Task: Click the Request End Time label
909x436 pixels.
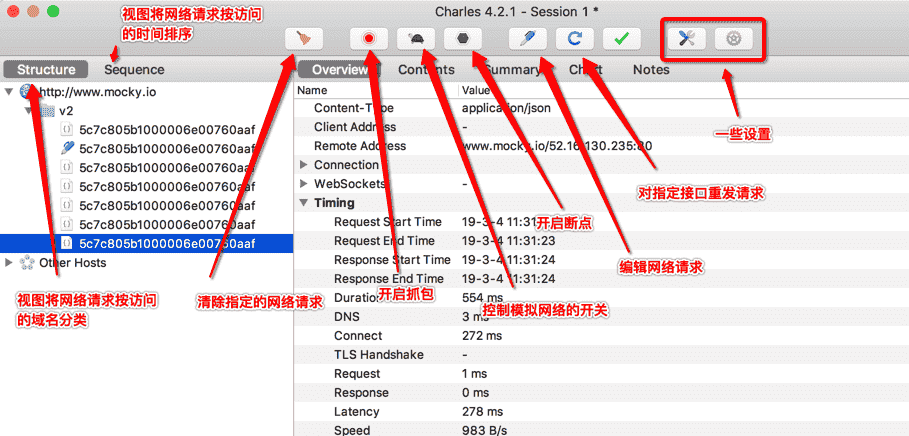Action: click(x=384, y=241)
